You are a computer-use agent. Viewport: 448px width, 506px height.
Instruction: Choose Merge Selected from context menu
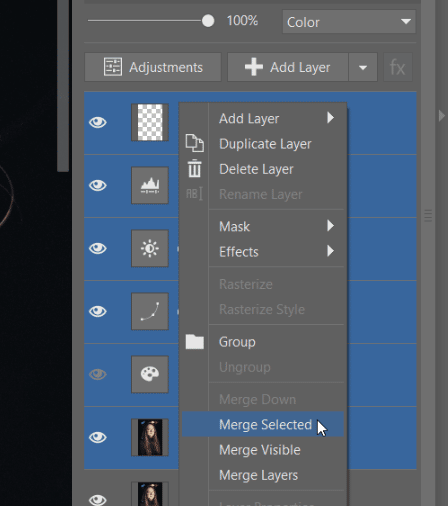pos(263,424)
